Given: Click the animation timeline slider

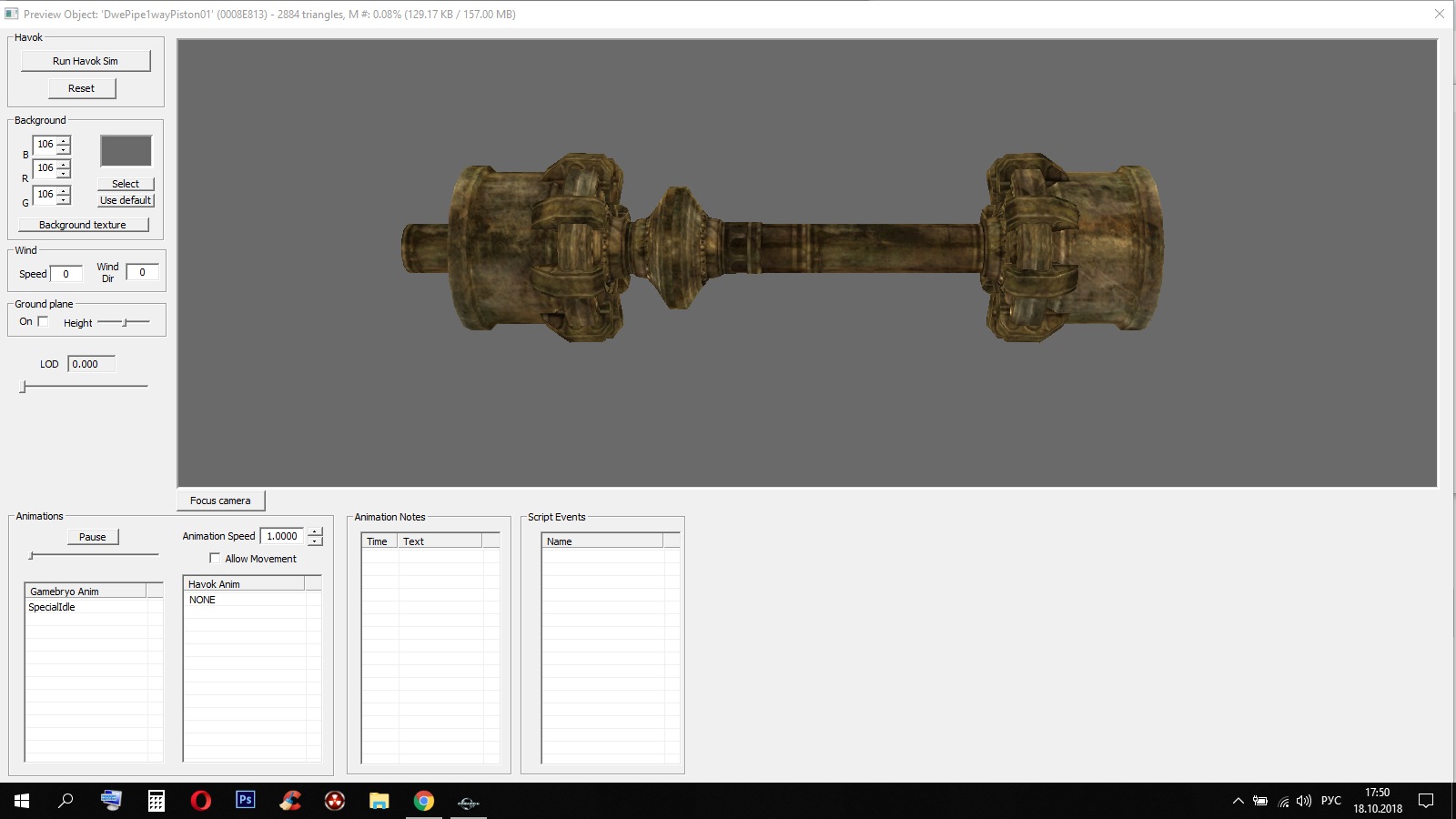Looking at the screenshot, I should 94,554.
